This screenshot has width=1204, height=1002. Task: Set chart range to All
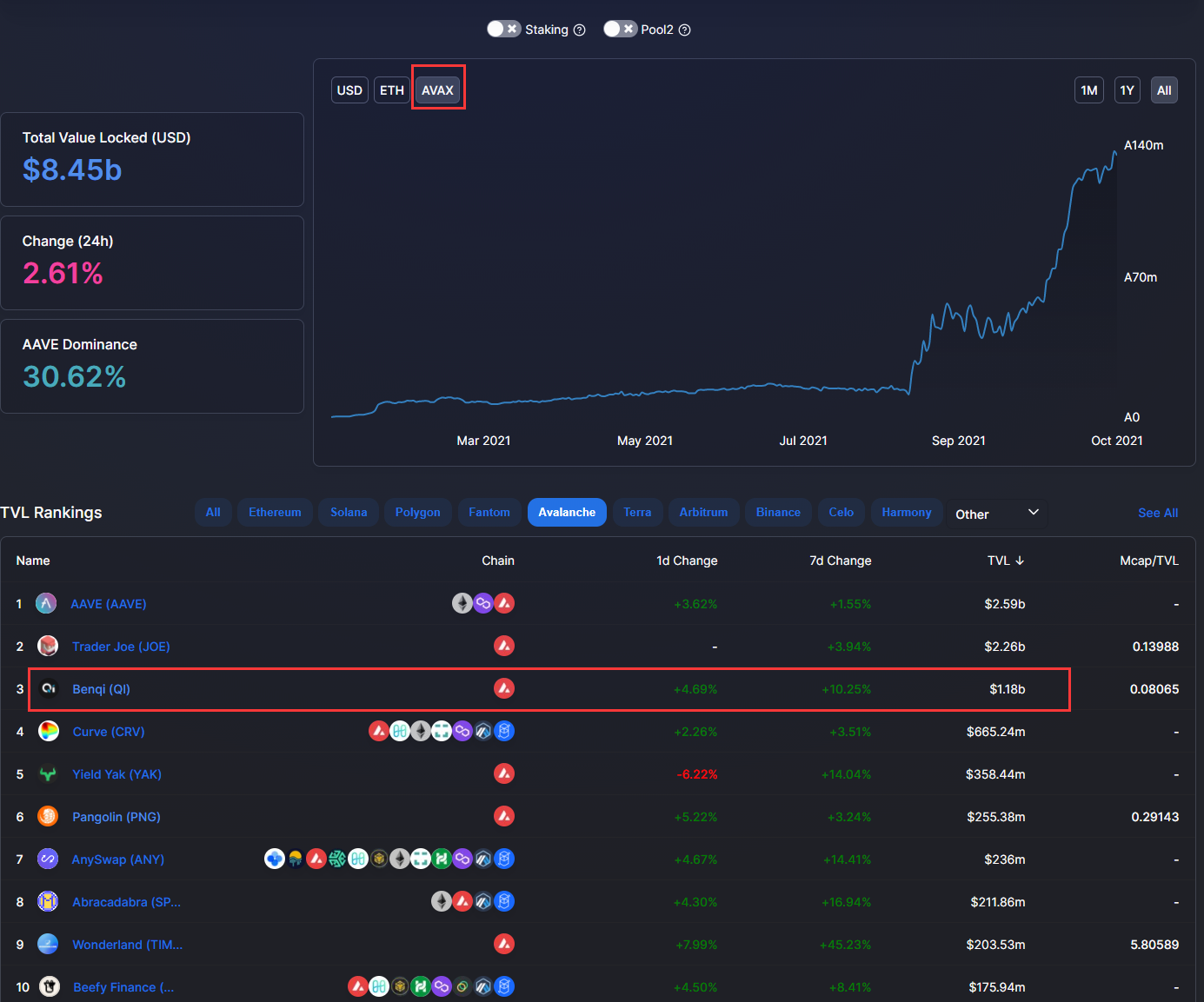pos(1164,90)
